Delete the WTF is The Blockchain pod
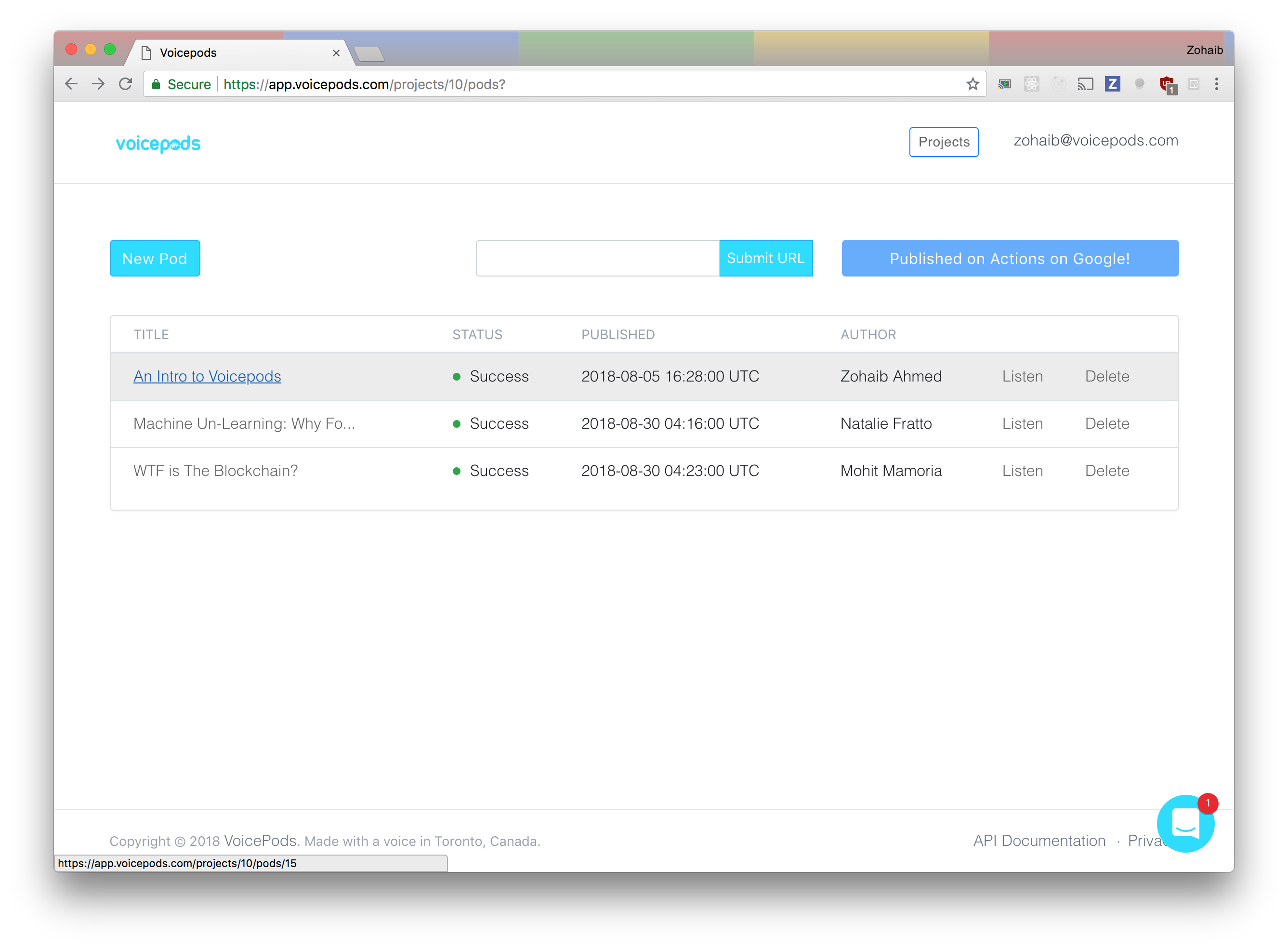This screenshot has height=949, width=1288. tap(1106, 471)
